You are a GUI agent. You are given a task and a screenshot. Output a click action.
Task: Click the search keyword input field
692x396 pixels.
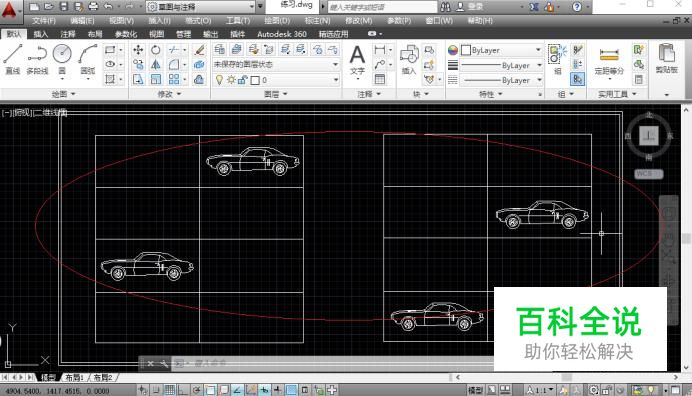click(382, 7)
